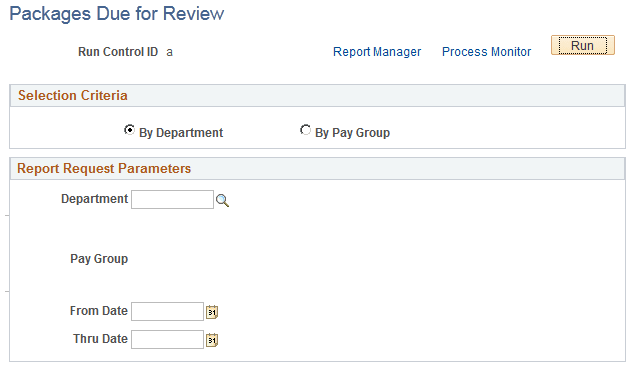
Task: Click the Run button
Action: click(x=583, y=45)
